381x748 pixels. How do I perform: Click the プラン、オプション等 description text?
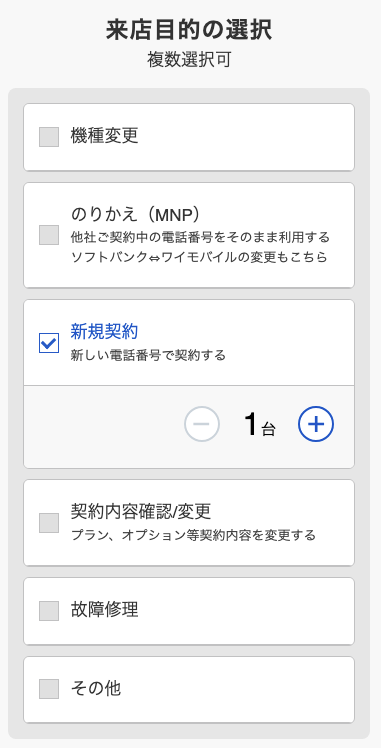point(193,535)
